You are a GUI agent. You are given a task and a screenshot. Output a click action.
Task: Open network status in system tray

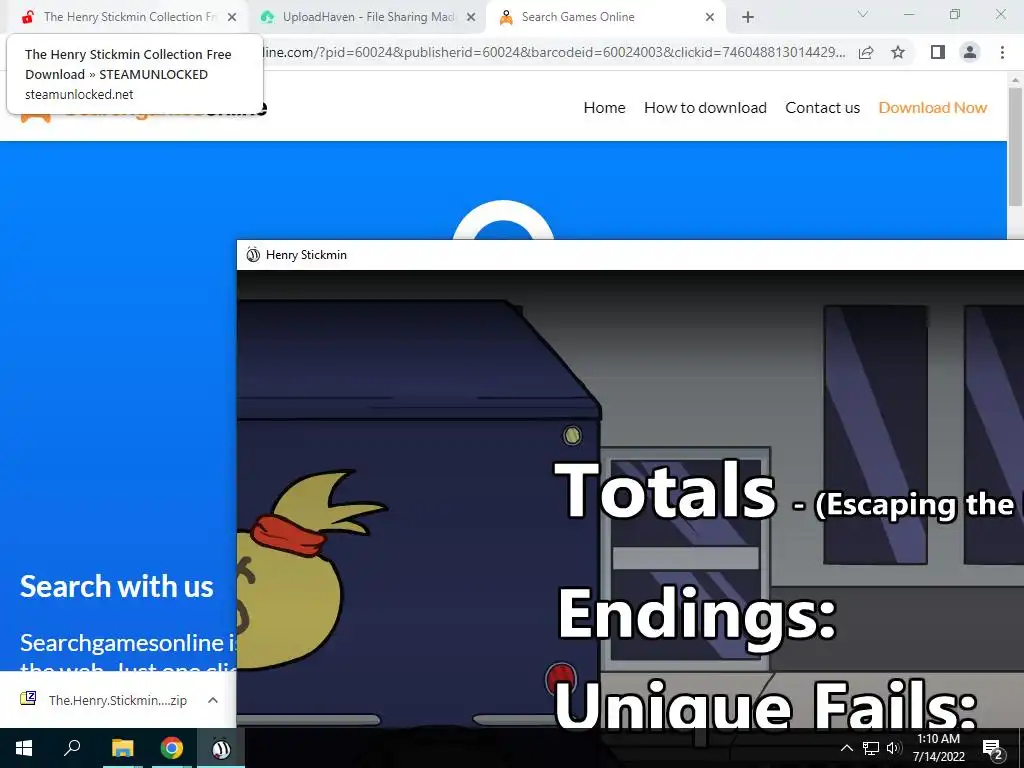click(871, 748)
